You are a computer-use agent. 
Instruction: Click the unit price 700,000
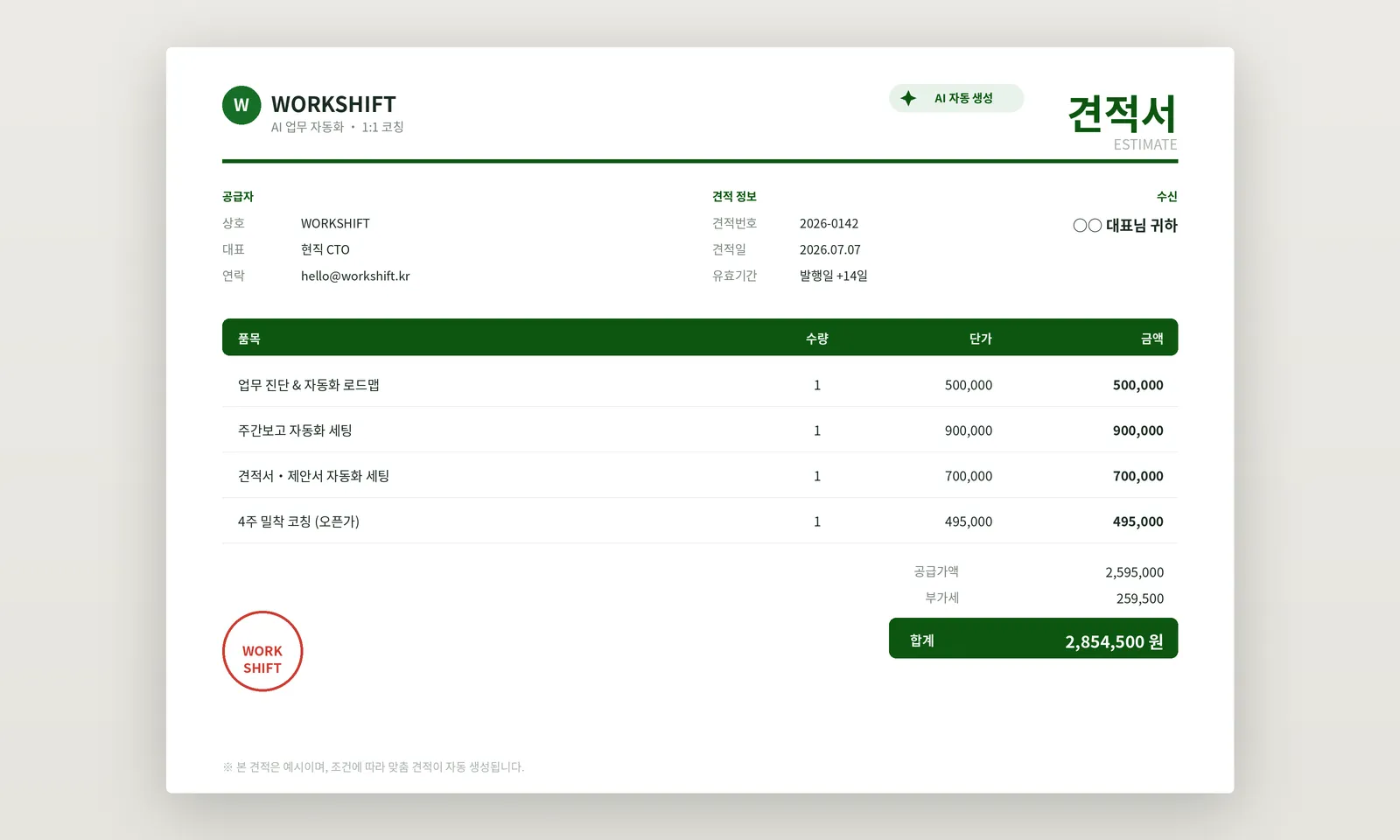969,476
